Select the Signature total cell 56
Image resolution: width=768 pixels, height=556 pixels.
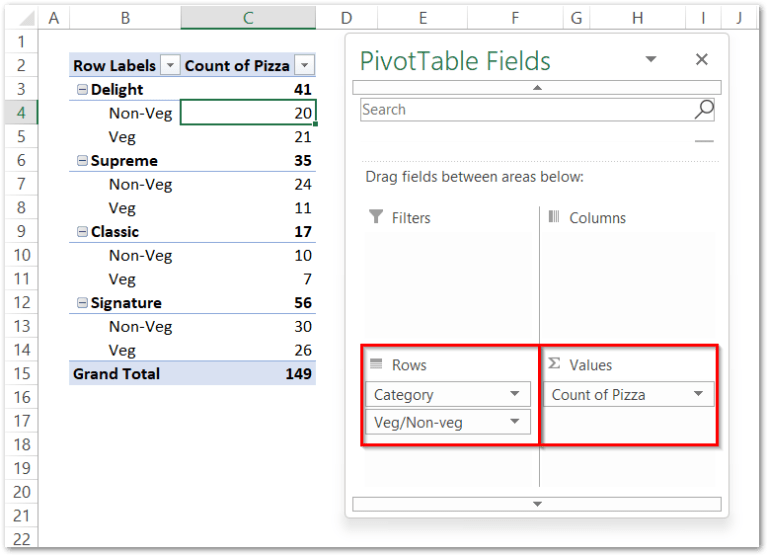(248, 303)
